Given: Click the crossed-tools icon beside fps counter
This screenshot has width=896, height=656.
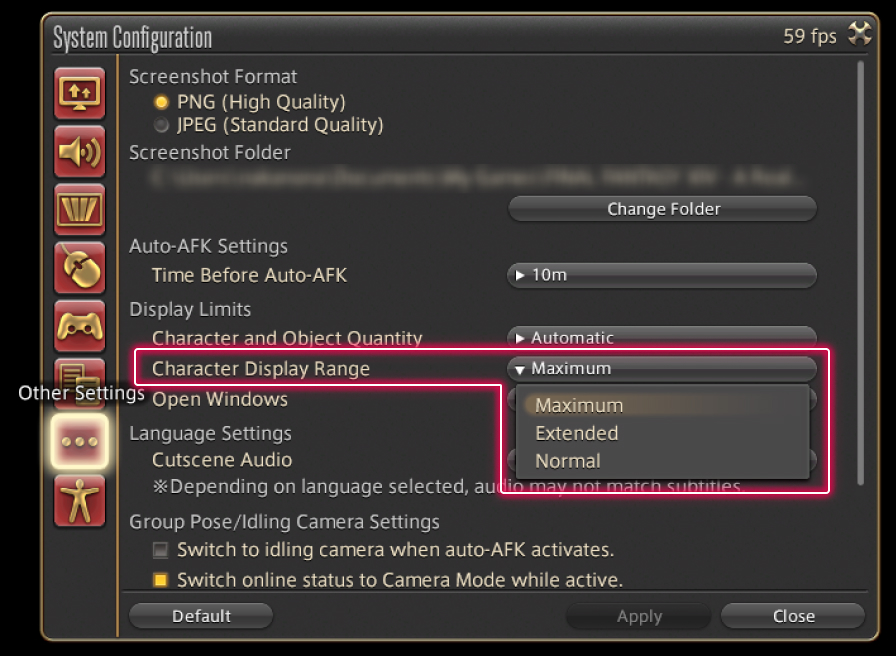Looking at the screenshot, I should [x=859, y=35].
